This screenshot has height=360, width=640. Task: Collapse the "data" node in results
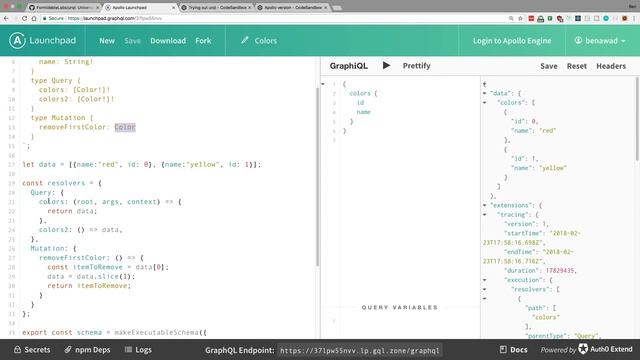pyautogui.click(x=484, y=93)
